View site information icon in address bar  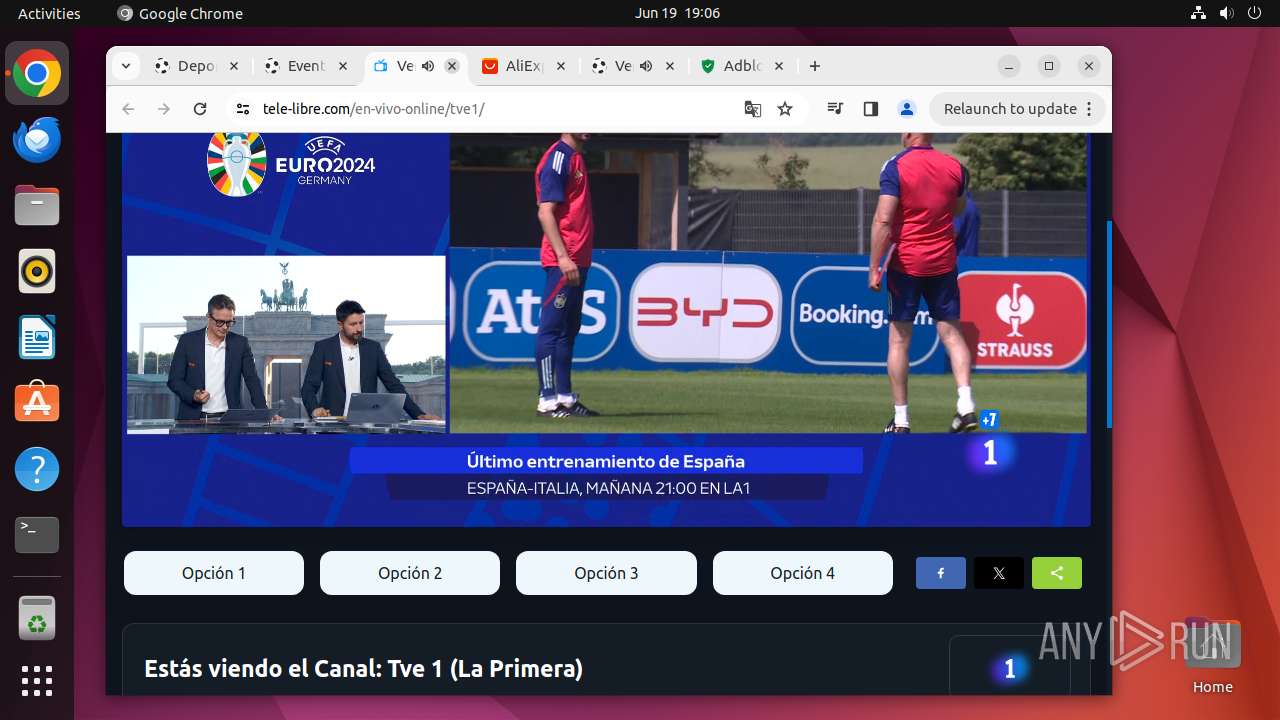tap(242, 109)
